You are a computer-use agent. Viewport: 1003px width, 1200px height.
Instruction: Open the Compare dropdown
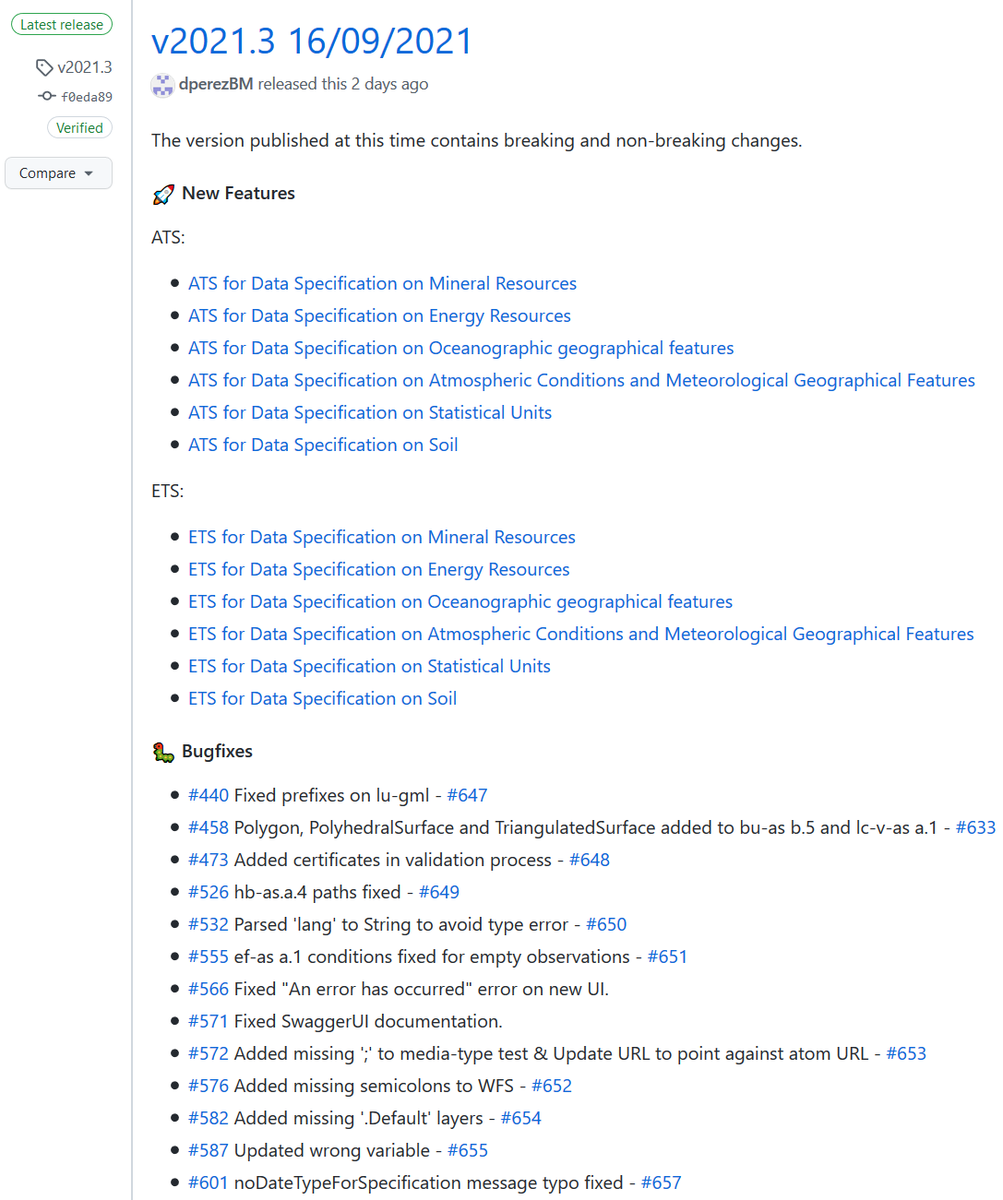58,173
